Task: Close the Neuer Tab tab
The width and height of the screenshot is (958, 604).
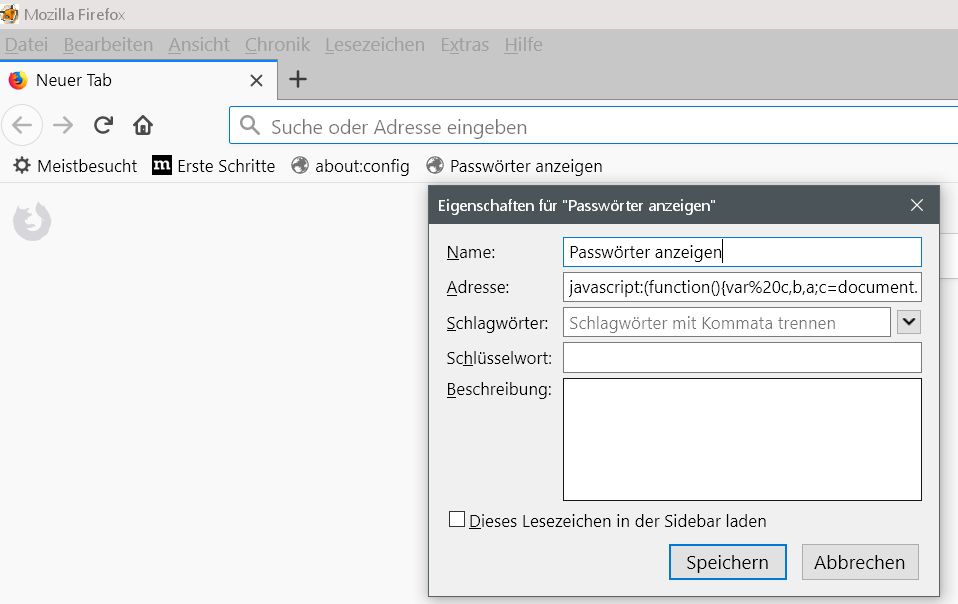Action: point(257,80)
